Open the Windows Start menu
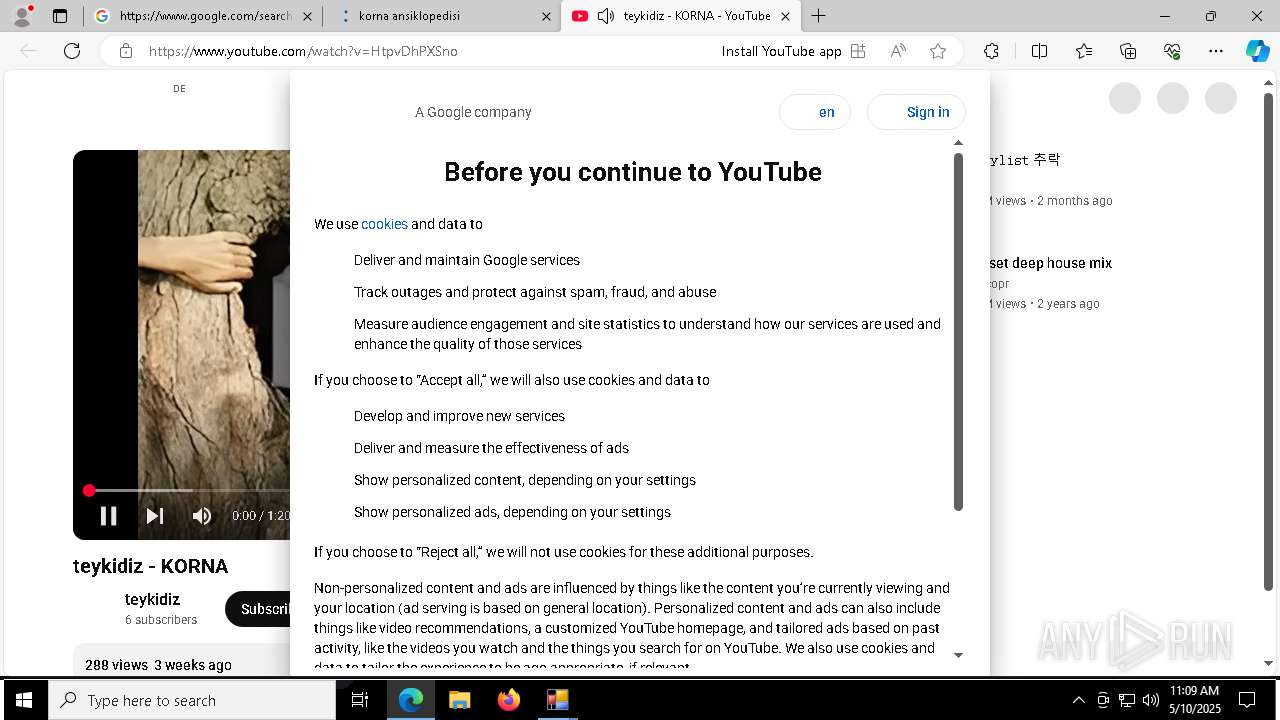The image size is (1280, 720). tap(24, 700)
